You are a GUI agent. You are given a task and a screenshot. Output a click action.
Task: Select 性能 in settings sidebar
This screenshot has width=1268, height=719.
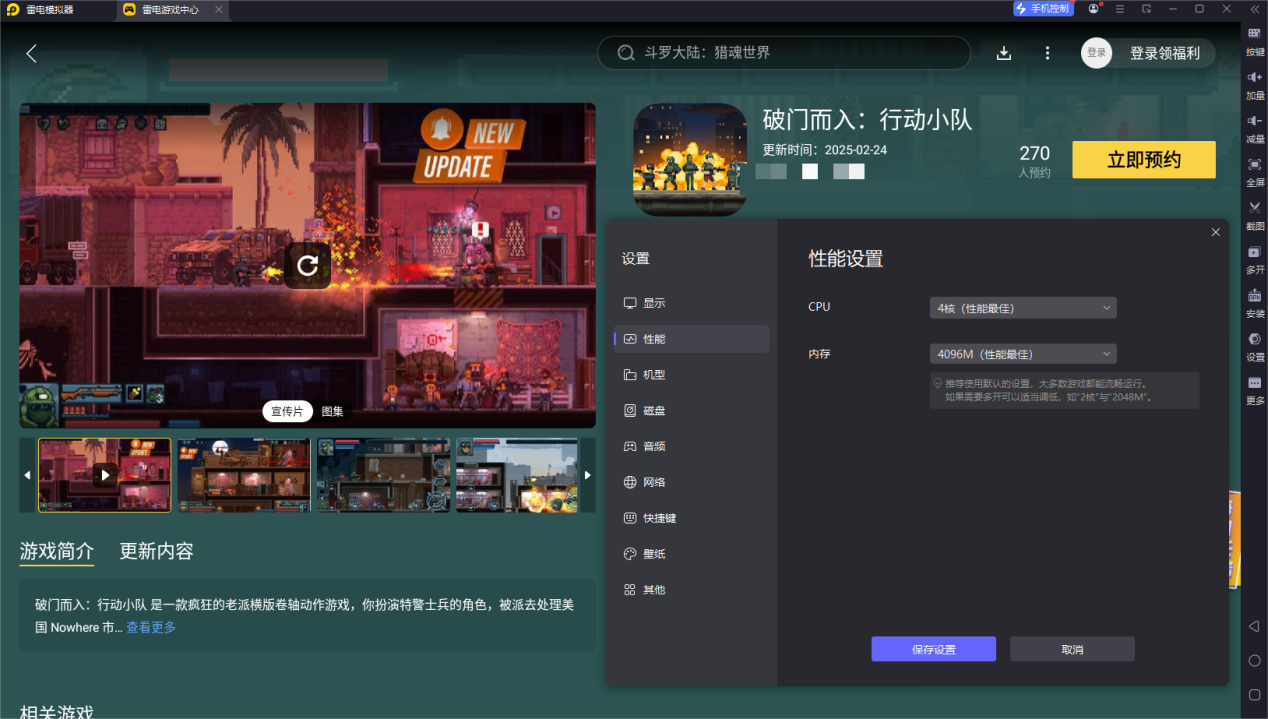692,339
